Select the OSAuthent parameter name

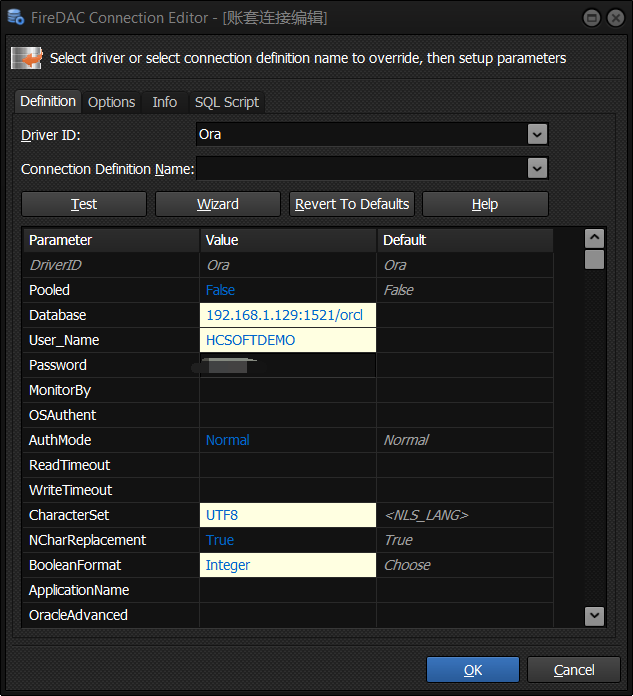(x=63, y=415)
